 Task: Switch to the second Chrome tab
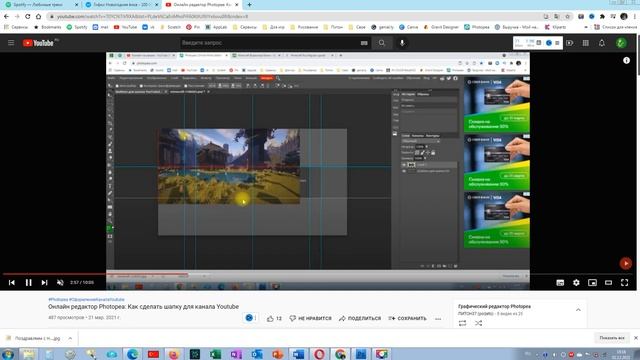[122, 4]
